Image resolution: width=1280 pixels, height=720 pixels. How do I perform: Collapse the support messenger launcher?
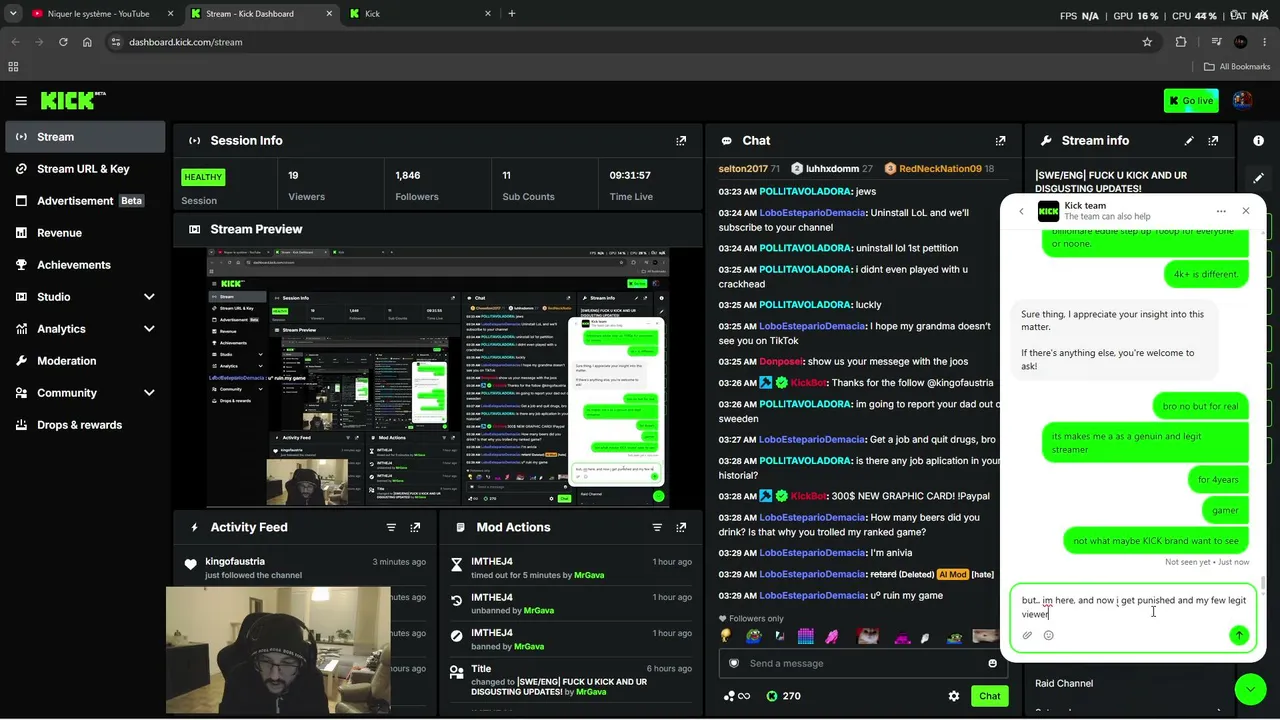1250,689
